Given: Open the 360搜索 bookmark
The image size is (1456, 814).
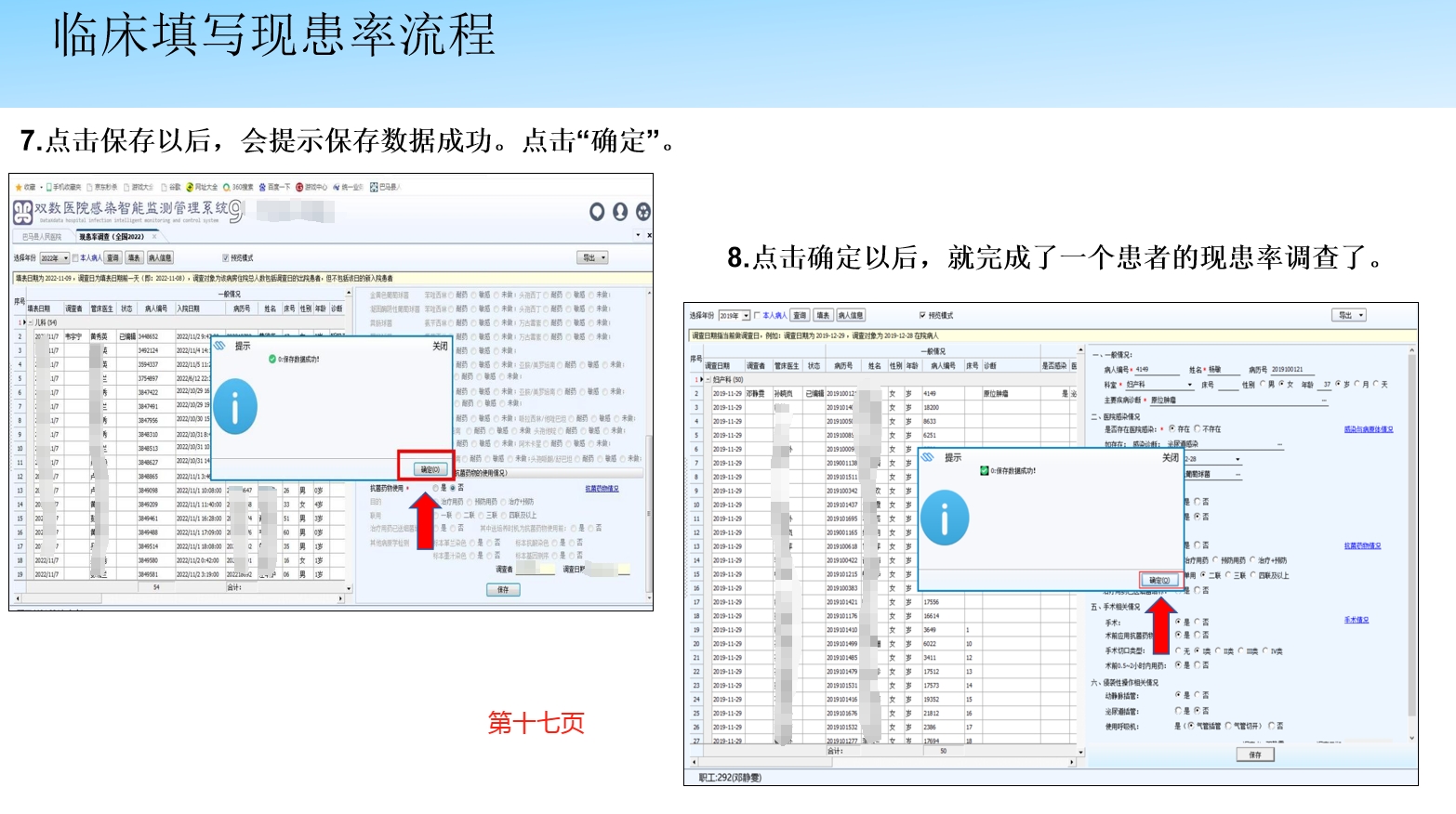Looking at the screenshot, I should pos(238,187).
